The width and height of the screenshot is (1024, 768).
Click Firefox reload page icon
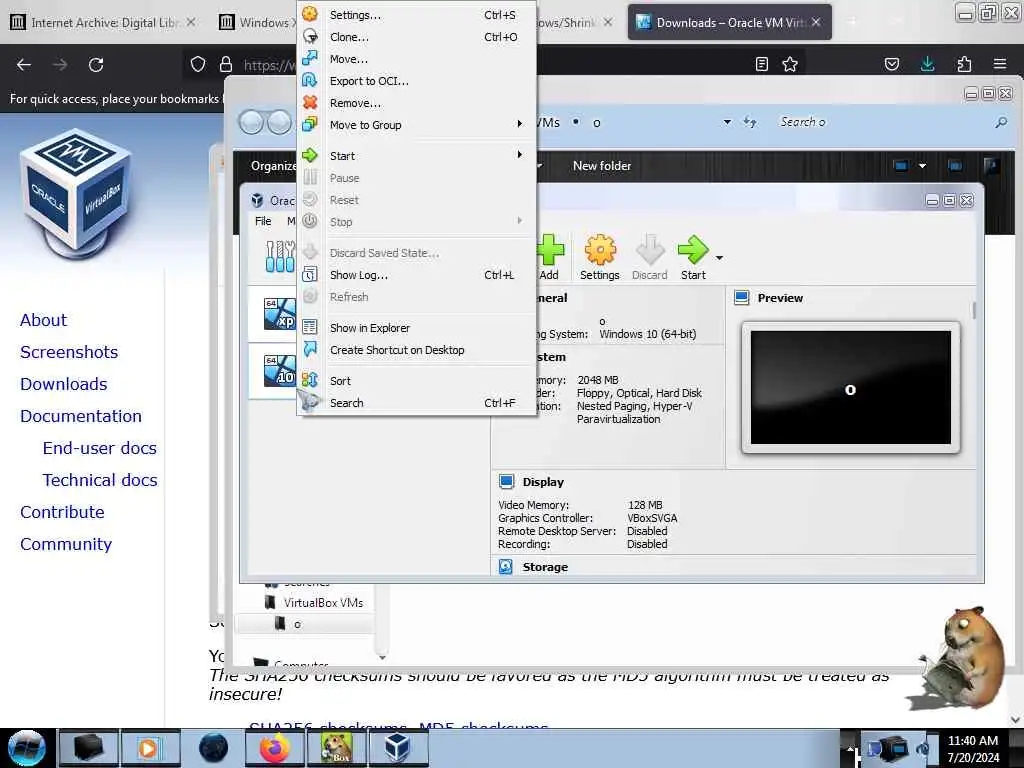pos(96,65)
